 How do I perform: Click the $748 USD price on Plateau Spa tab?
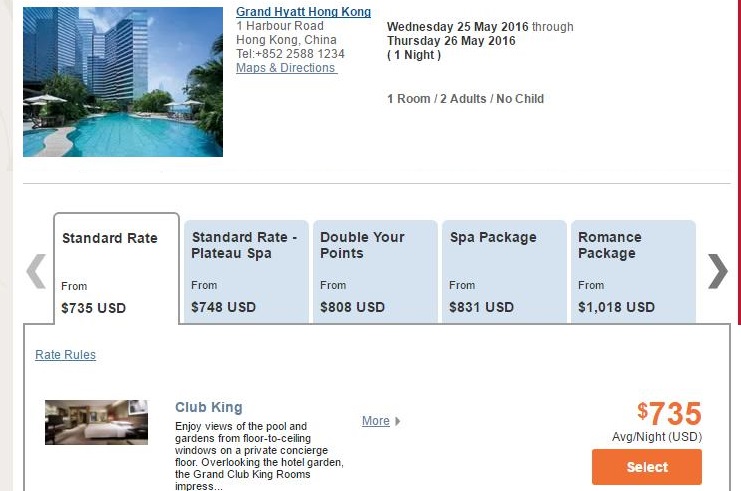[223, 307]
